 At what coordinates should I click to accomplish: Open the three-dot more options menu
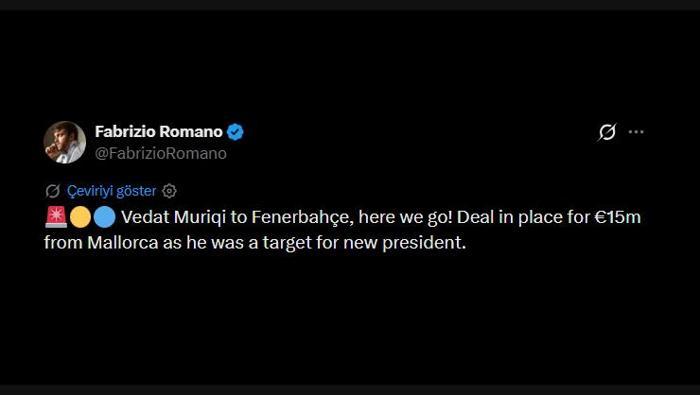click(636, 132)
